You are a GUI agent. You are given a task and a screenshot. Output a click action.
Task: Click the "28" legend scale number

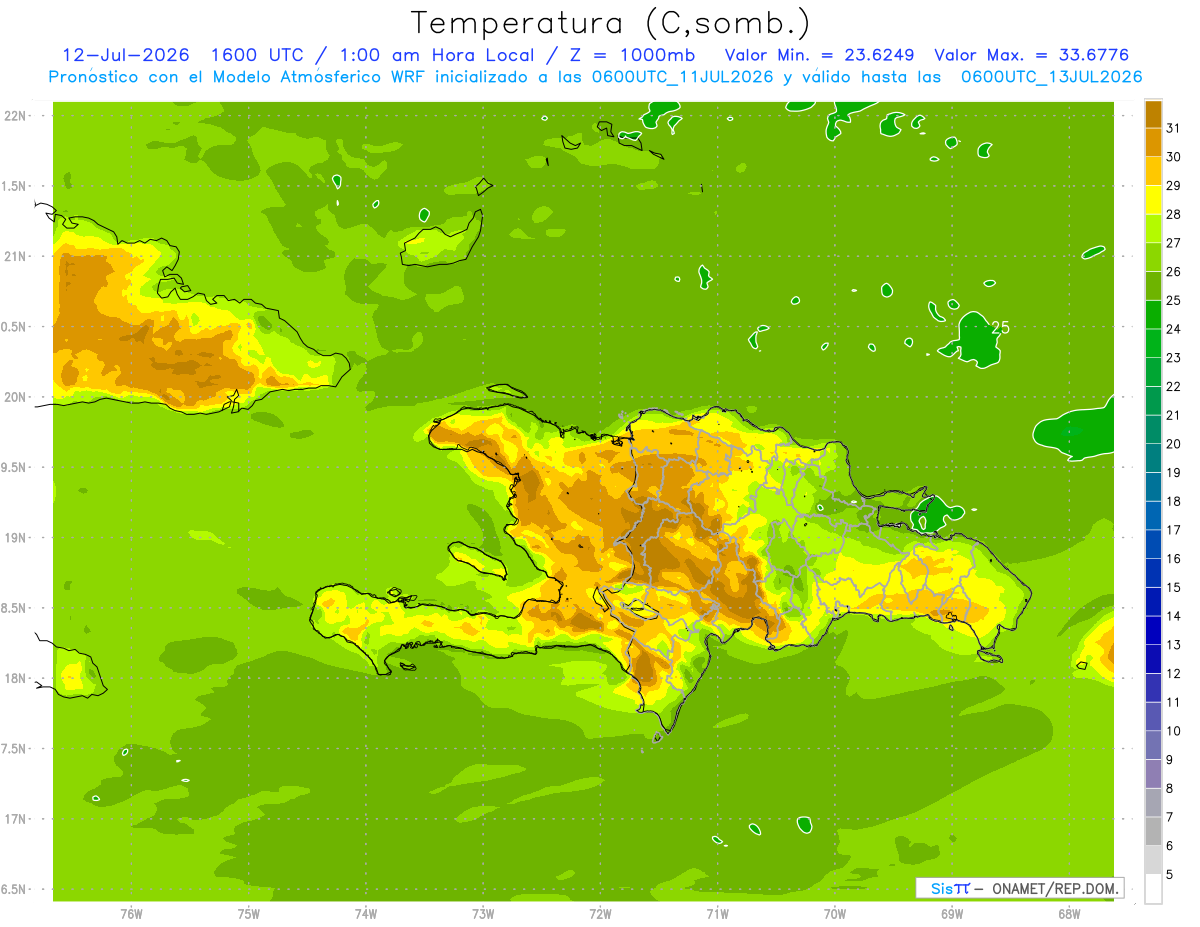click(x=1174, y=214)
